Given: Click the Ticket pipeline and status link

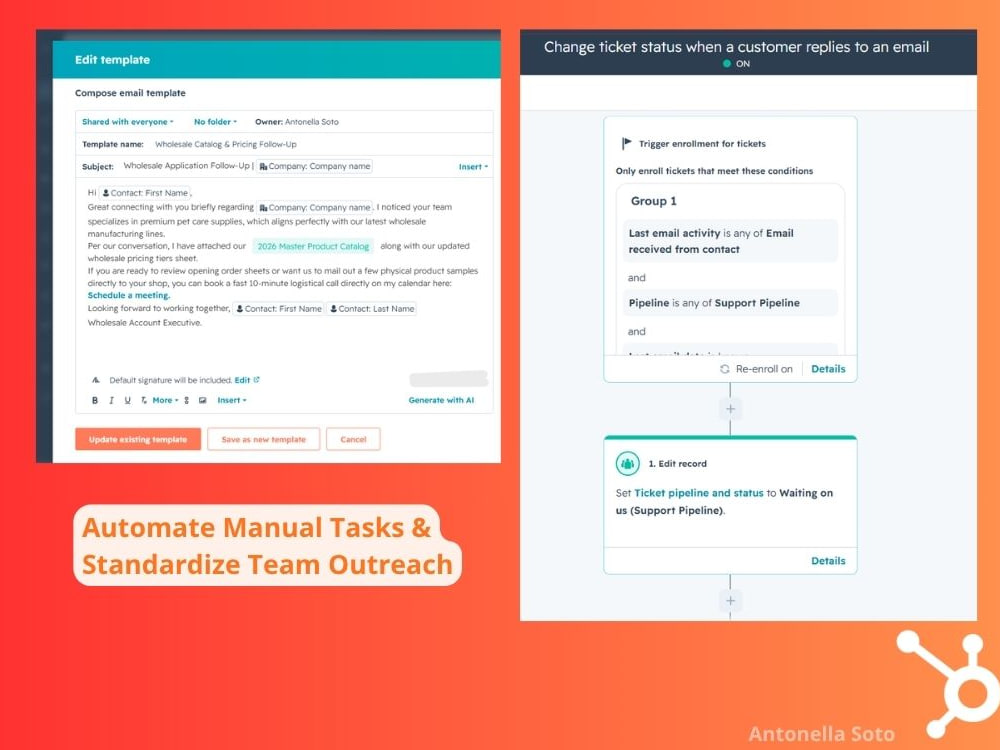Looking at the screenshot, I should (x=698, y=493).
